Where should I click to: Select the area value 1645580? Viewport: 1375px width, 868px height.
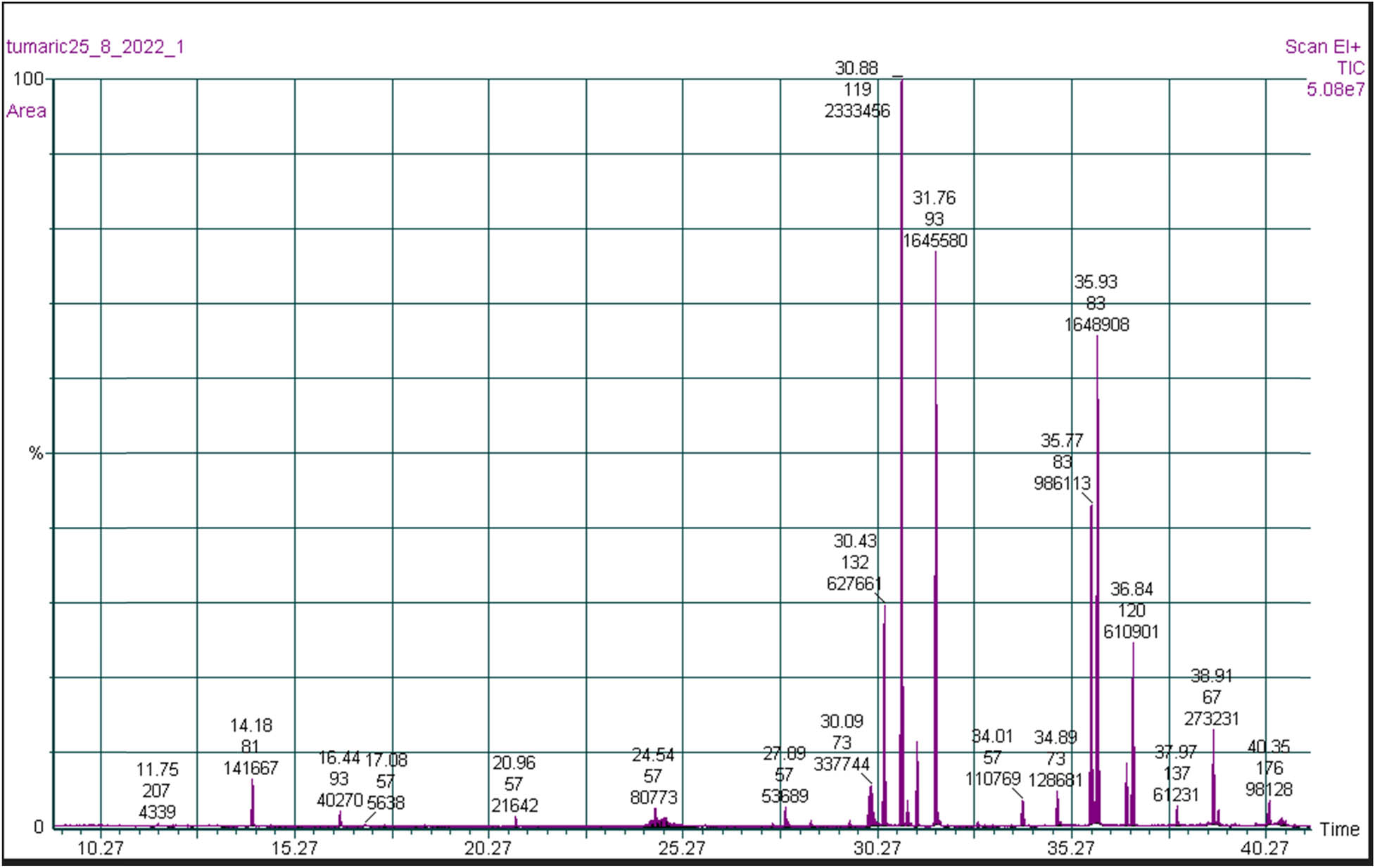point(934,241)
